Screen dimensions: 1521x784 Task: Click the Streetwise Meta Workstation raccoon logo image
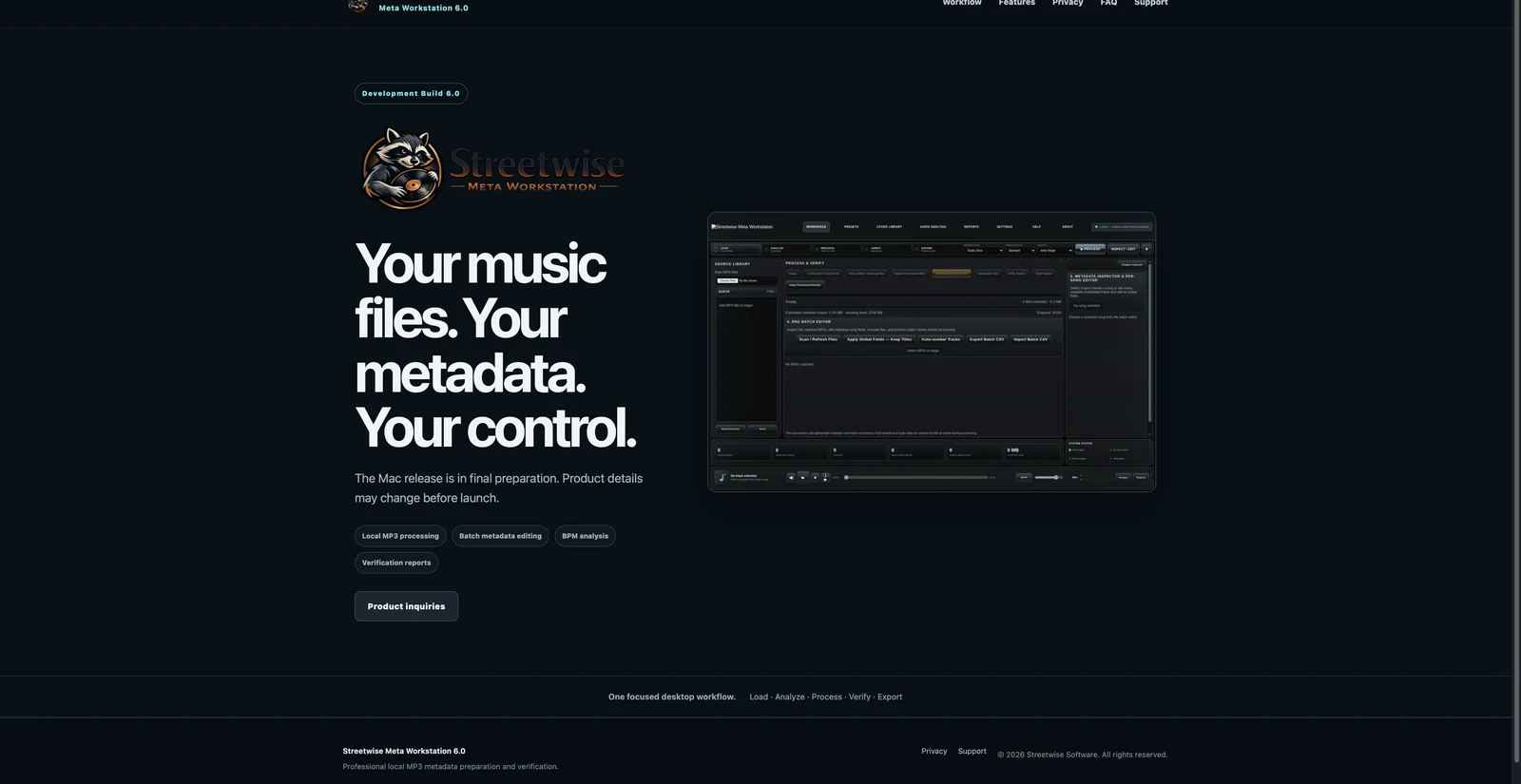(492, 168)
